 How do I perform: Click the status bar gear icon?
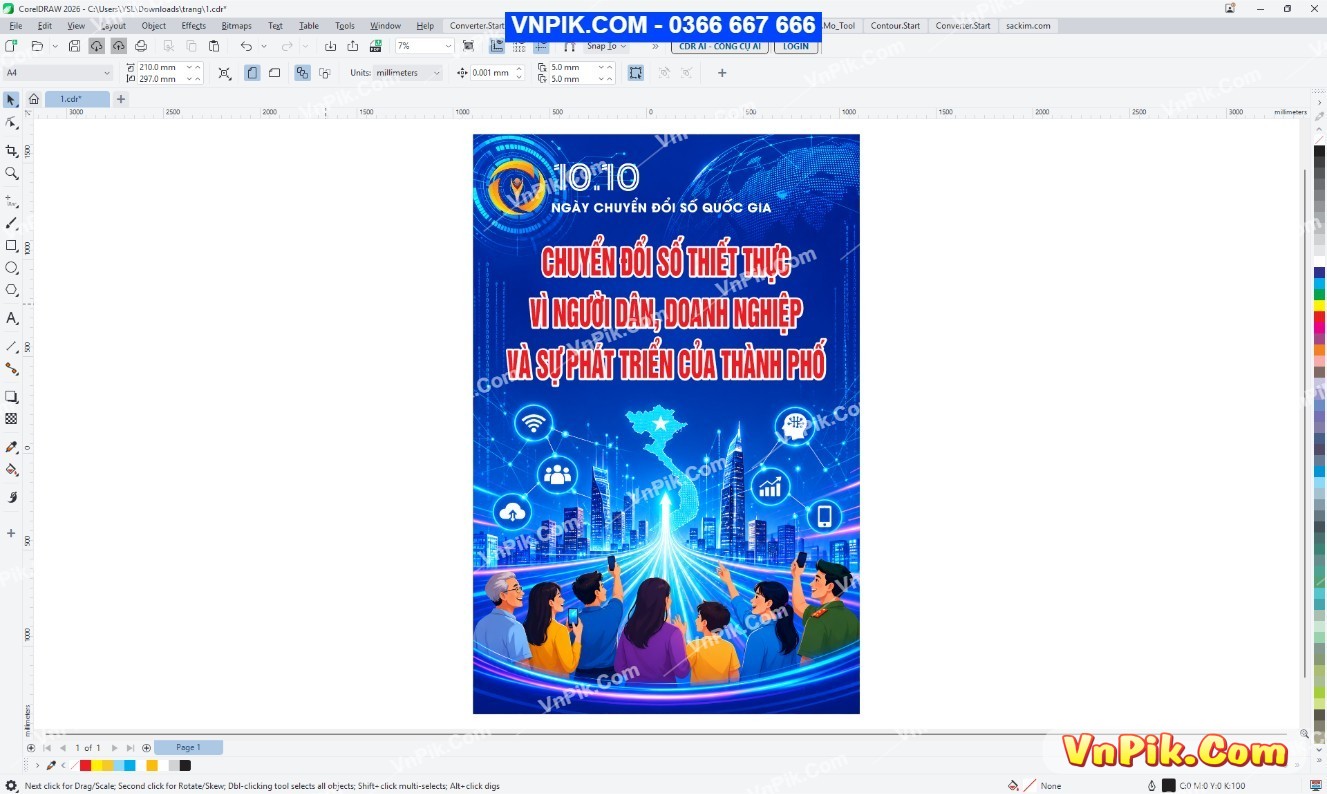coord(11,786)
